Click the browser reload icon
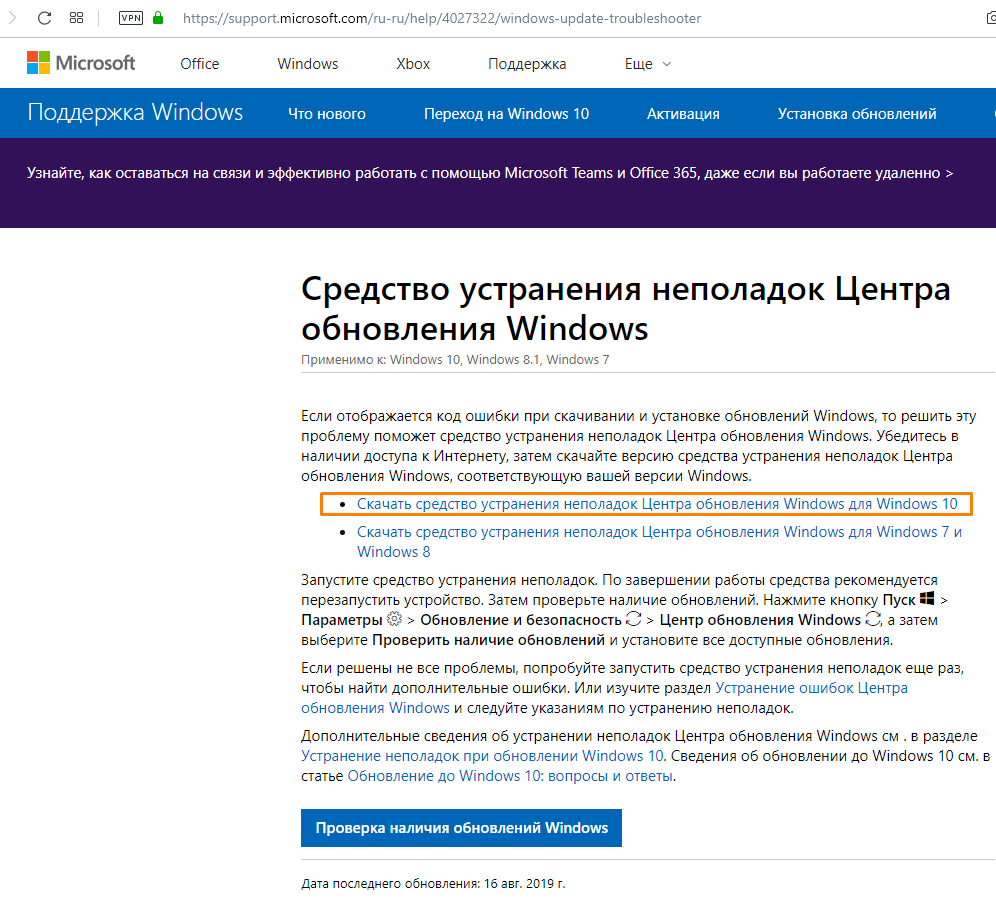The height and width of the screenshot is (904, 996). (x=44, y=18)
